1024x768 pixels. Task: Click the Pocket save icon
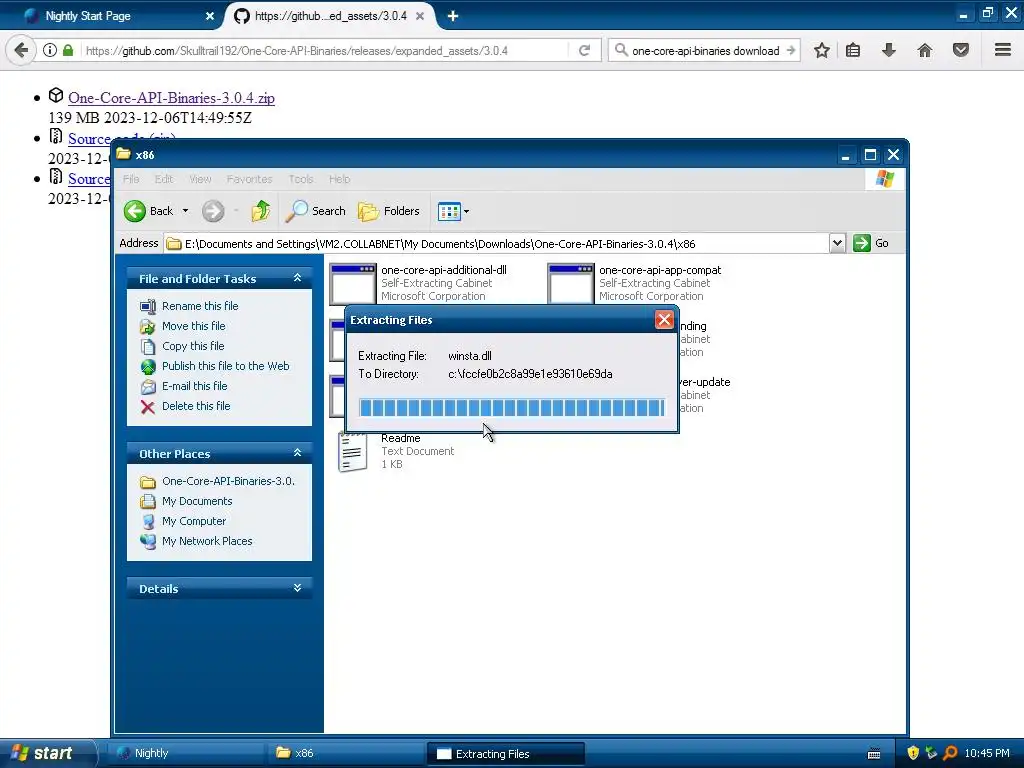[x=961, y=50]
